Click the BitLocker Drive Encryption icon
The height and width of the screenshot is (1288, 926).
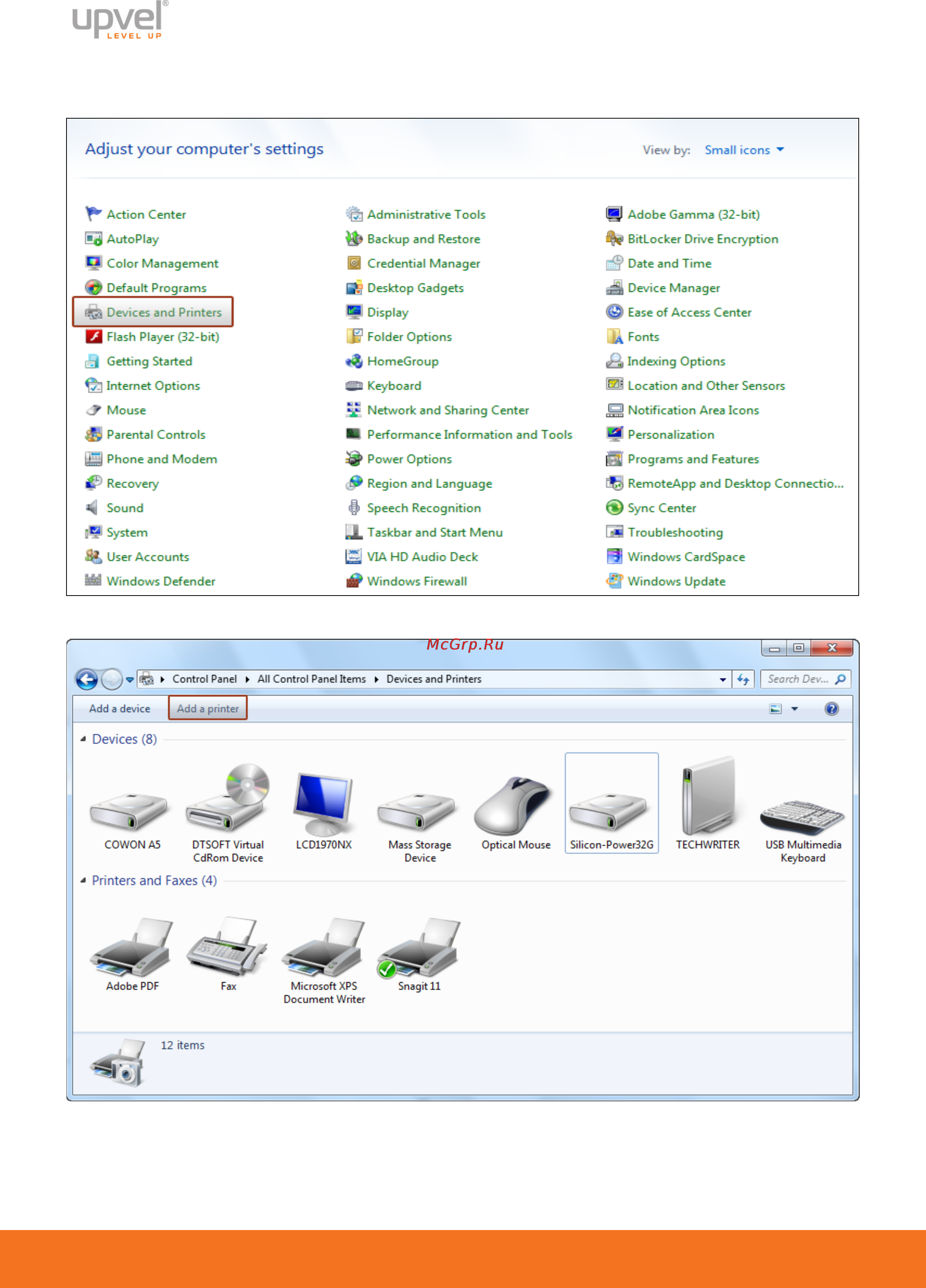[x=614, y=238]
